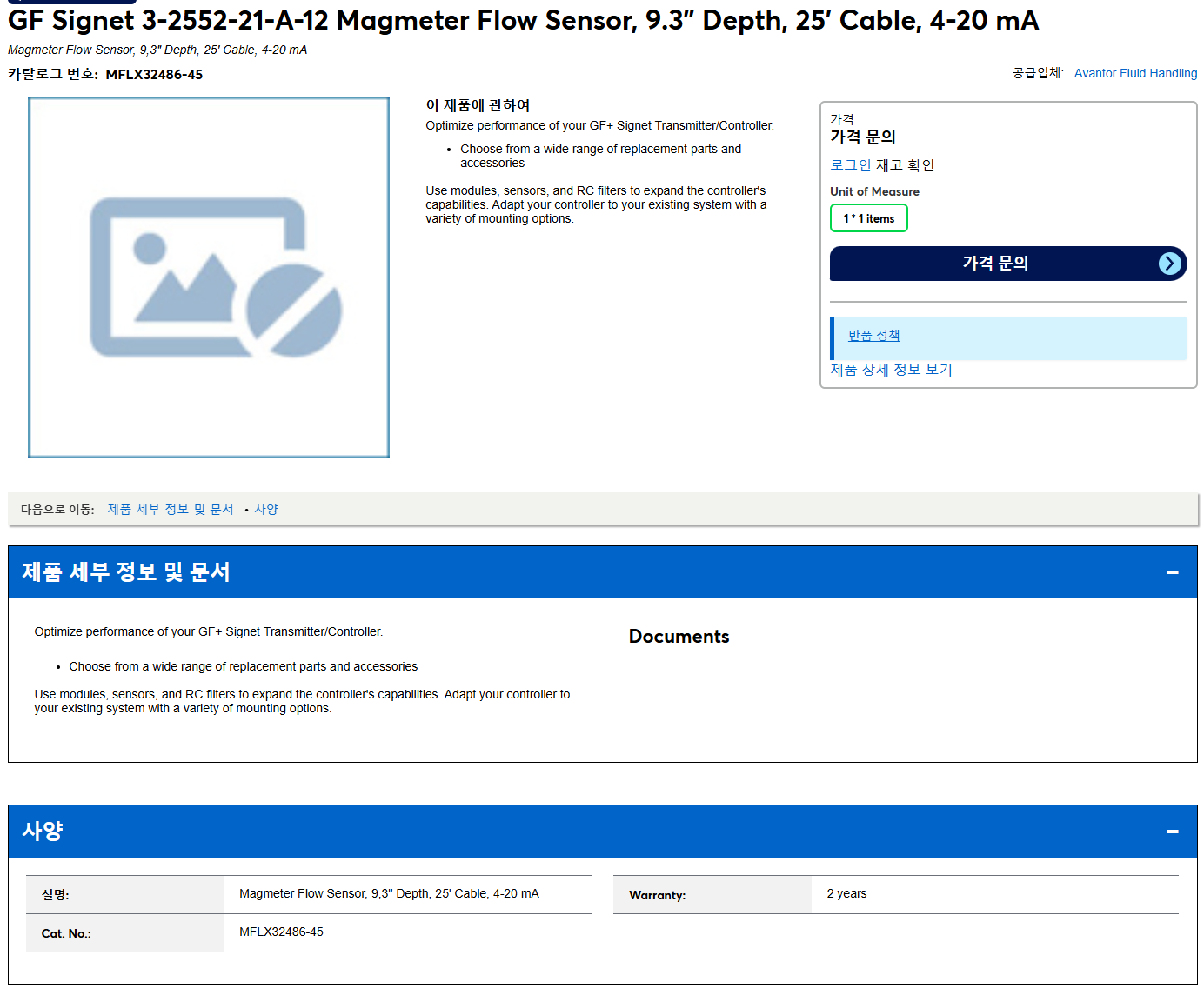The height and width of the screenshot is (1002, 1204).
Task: Click the MFLX32486-45 value in specs table
Action: click(281, 932)
